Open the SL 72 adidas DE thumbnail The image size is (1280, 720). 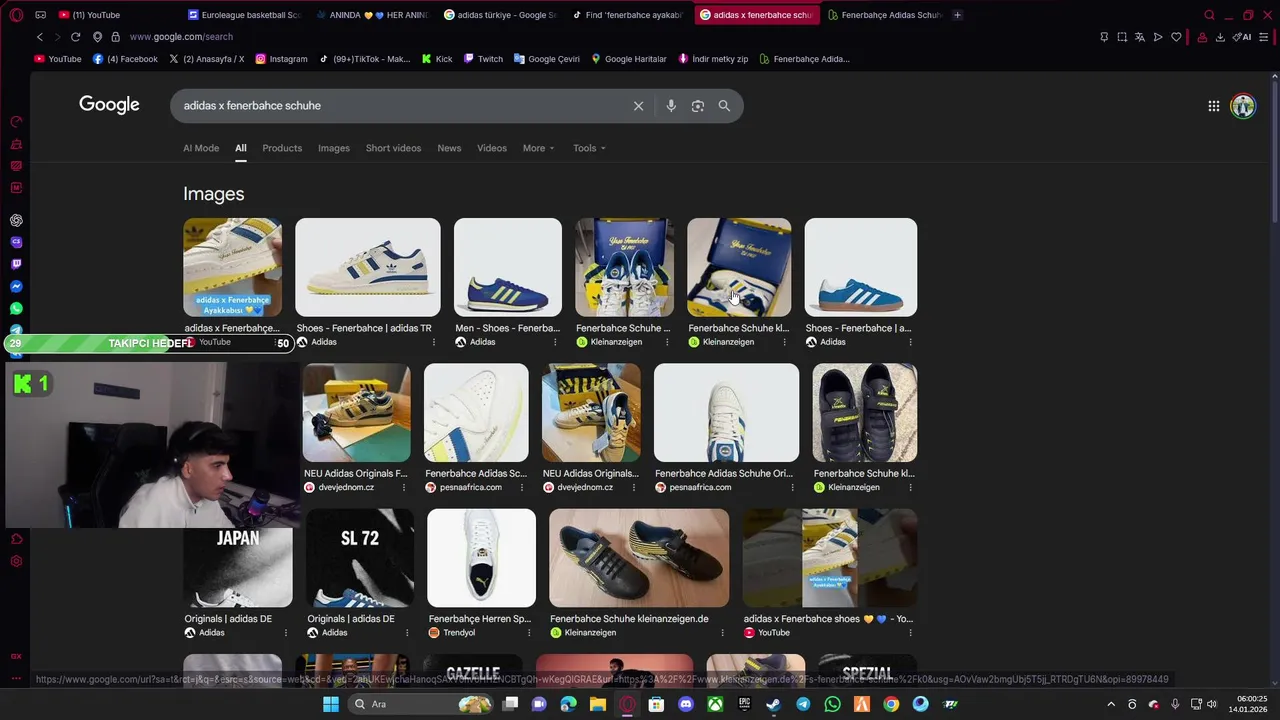click(x=360, y=558)
